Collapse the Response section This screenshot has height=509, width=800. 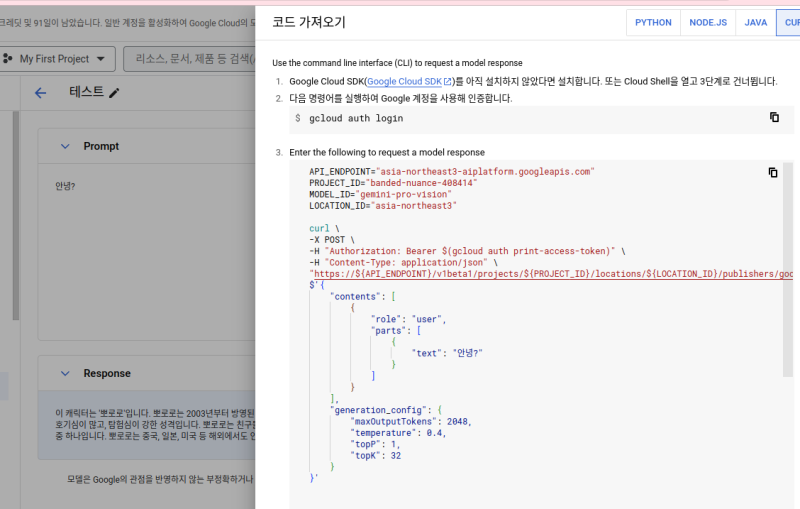click(x=65, y=374)
